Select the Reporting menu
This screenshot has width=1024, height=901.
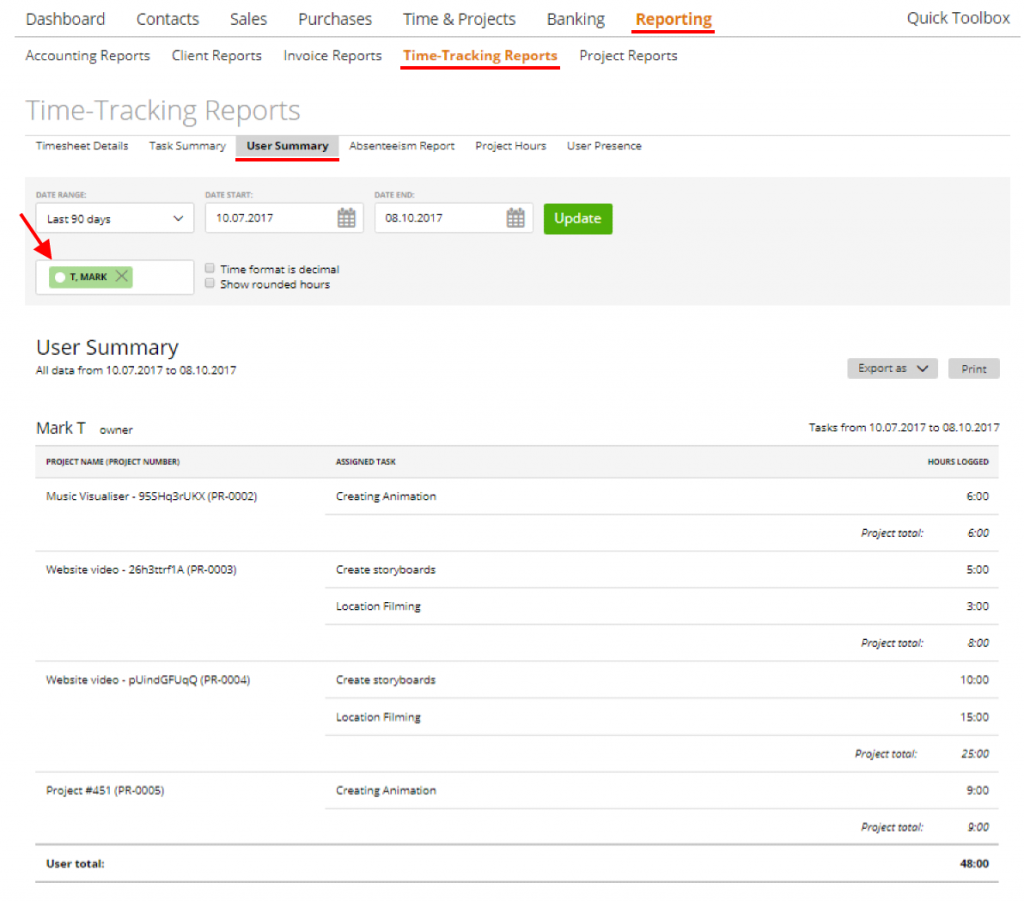pyautogui.click(x=673, y=19)
